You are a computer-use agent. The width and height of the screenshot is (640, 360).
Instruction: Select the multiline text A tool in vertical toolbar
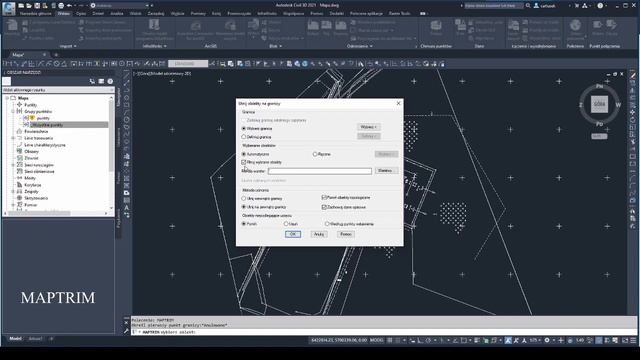point(127,207)
